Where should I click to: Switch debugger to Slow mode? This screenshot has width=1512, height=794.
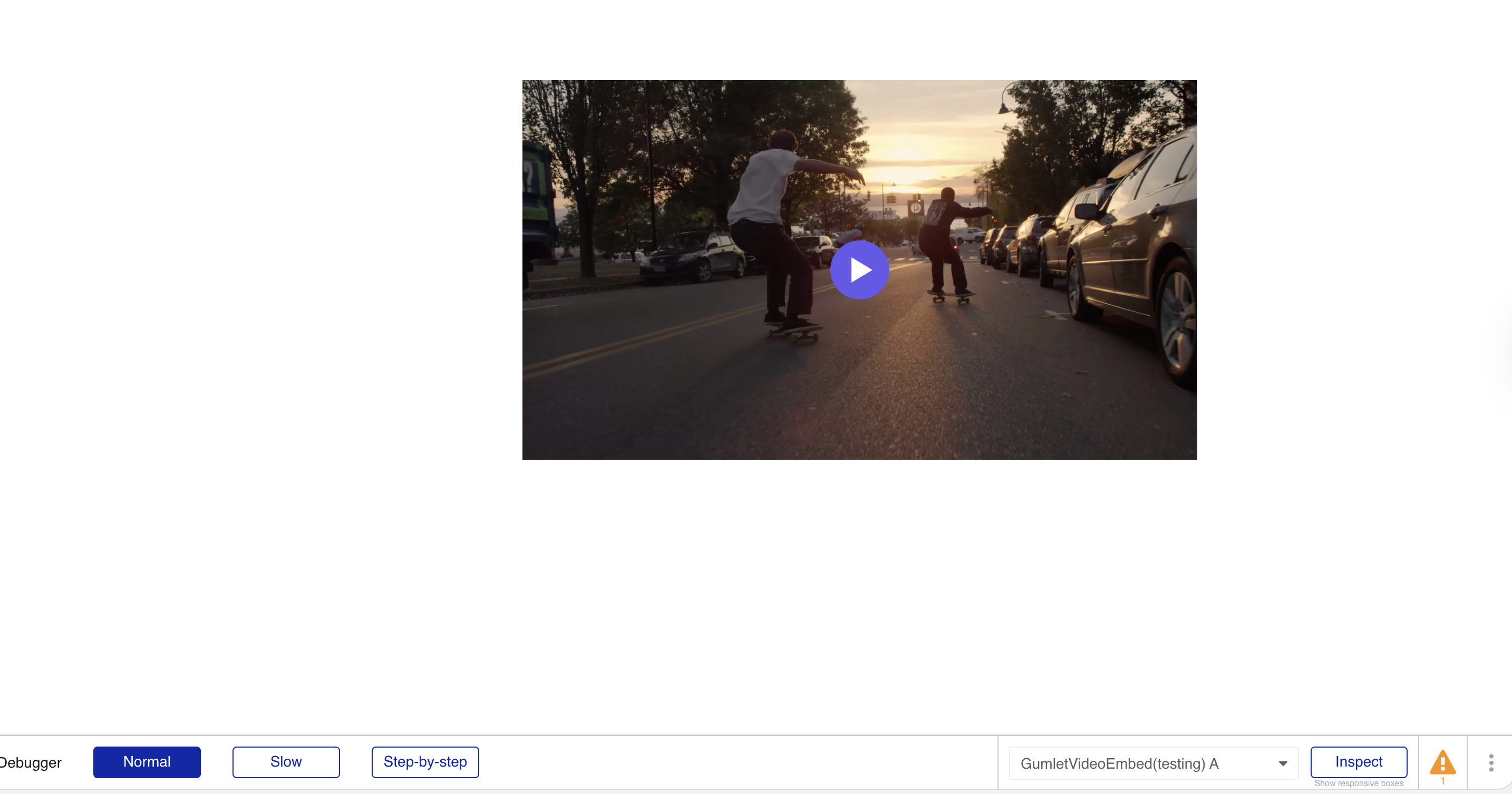coord(286,762)
